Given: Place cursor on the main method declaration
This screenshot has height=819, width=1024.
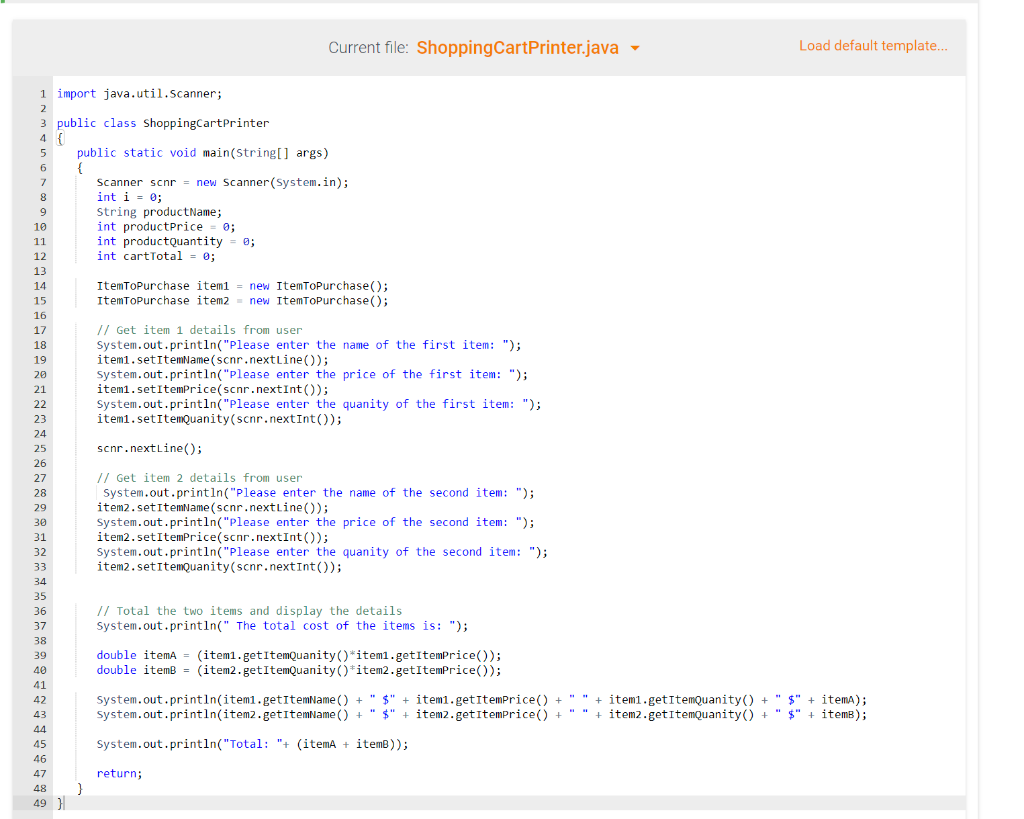Looking at the screenshot, I should pos(200,152).
